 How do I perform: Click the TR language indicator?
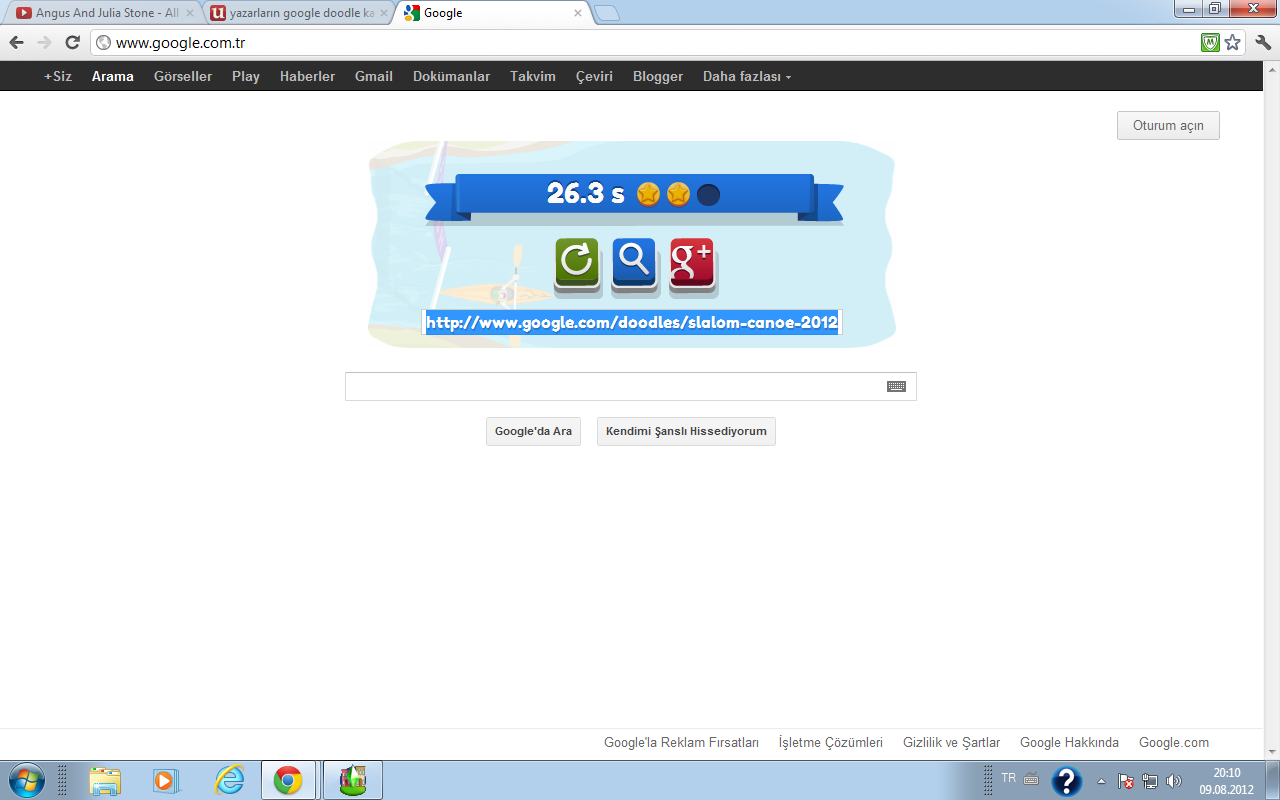click(1008, 777)
